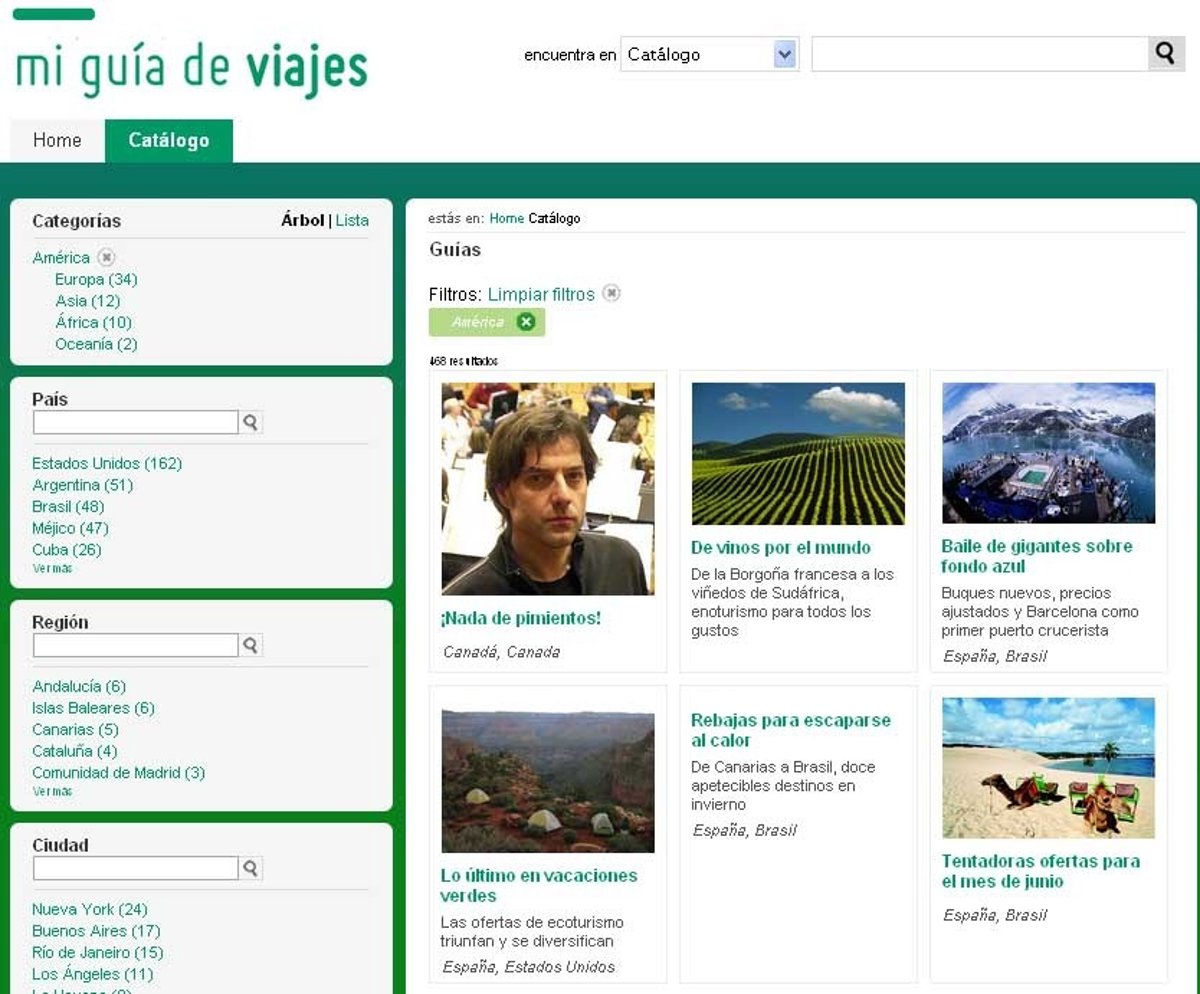Click into the main header search field
The width and height of the screenshot is (1200, 994).
tap(979, 55)
